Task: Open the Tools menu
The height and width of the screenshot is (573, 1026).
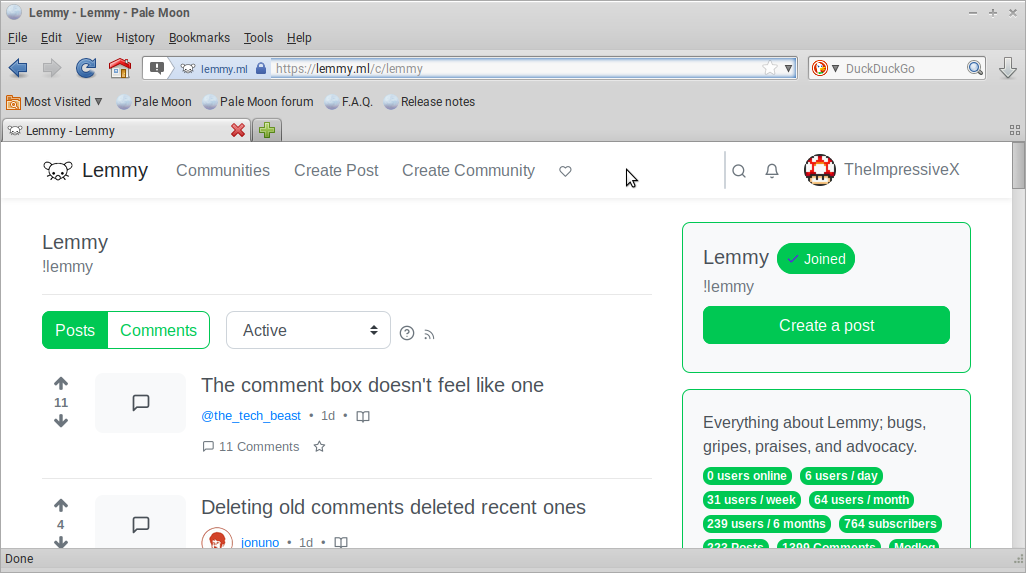Action: coord(258,37)
